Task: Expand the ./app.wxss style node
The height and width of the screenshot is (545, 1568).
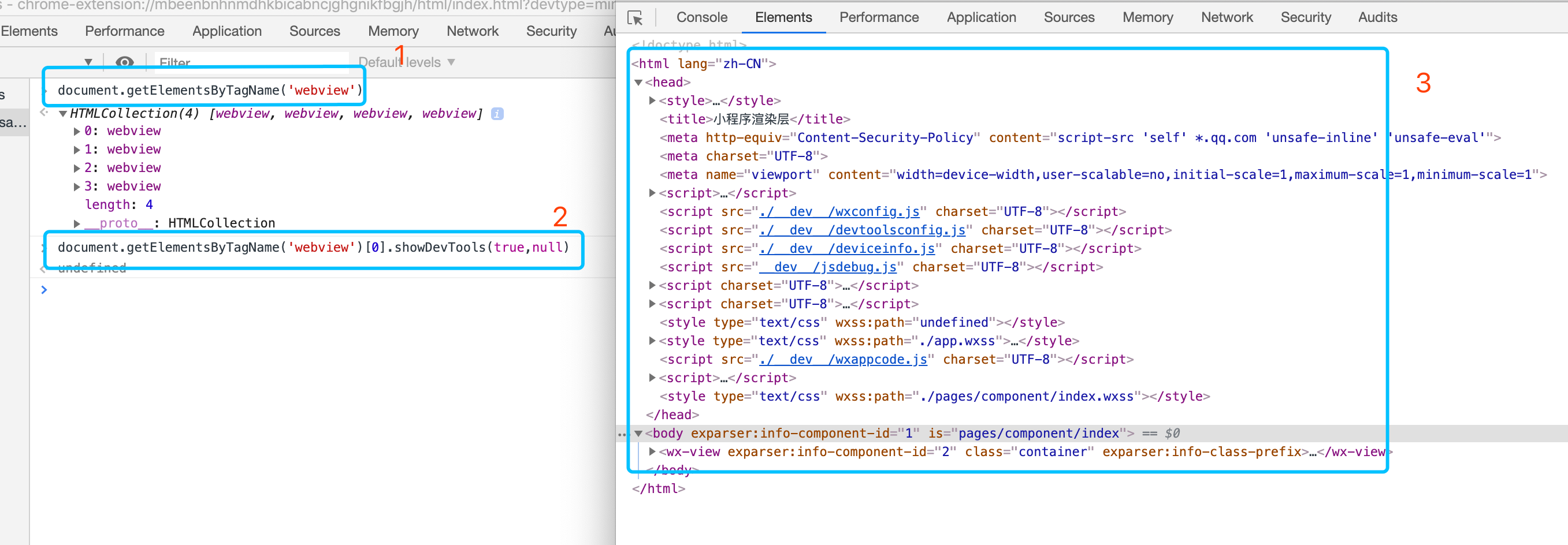Action: 652,341
